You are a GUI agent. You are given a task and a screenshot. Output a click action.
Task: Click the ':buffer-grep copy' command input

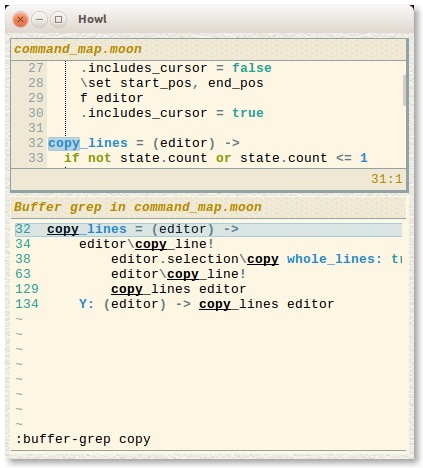point(208,439)
